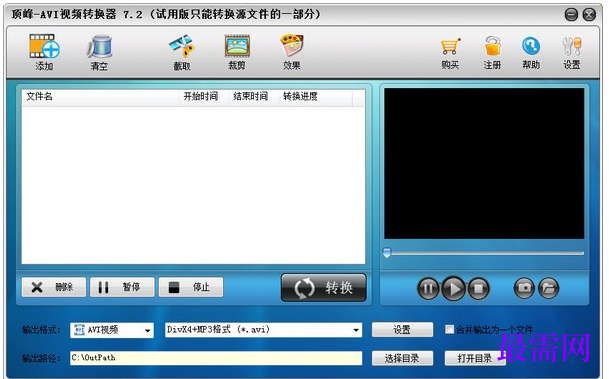The image size is (609, 379).
Task: Click the 删除 delete button
Action: click(54, 287)
